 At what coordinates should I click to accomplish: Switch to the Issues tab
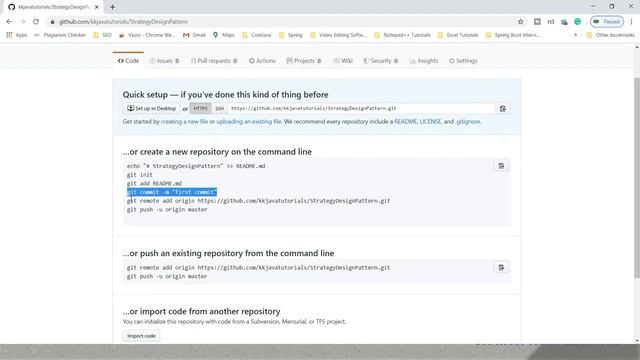[164, 61]
